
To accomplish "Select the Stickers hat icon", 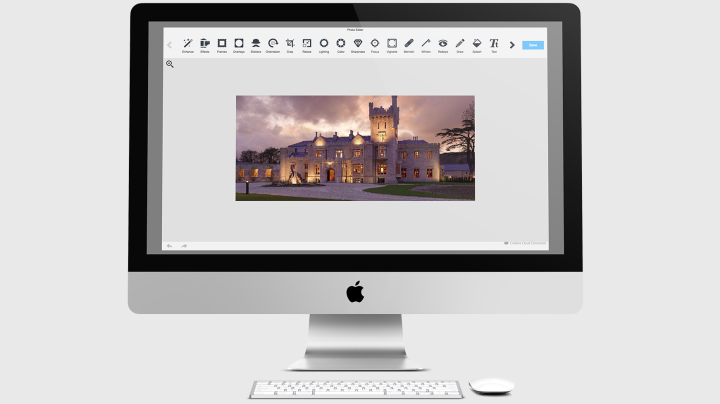I will tap(256, 44).
